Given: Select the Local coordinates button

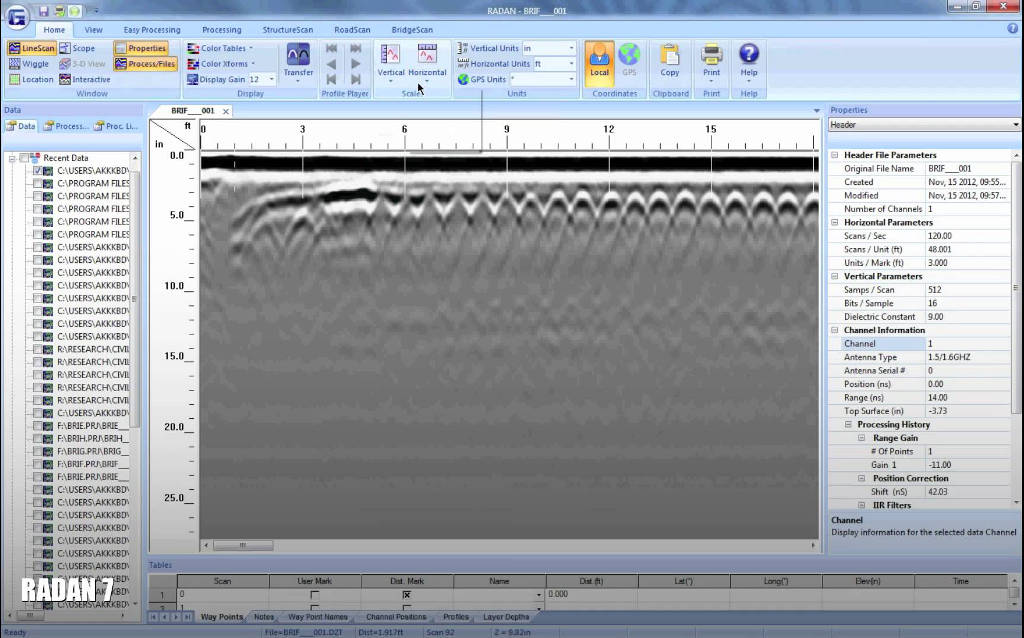Looking at the screenshot, I should [x=599, y=59].
